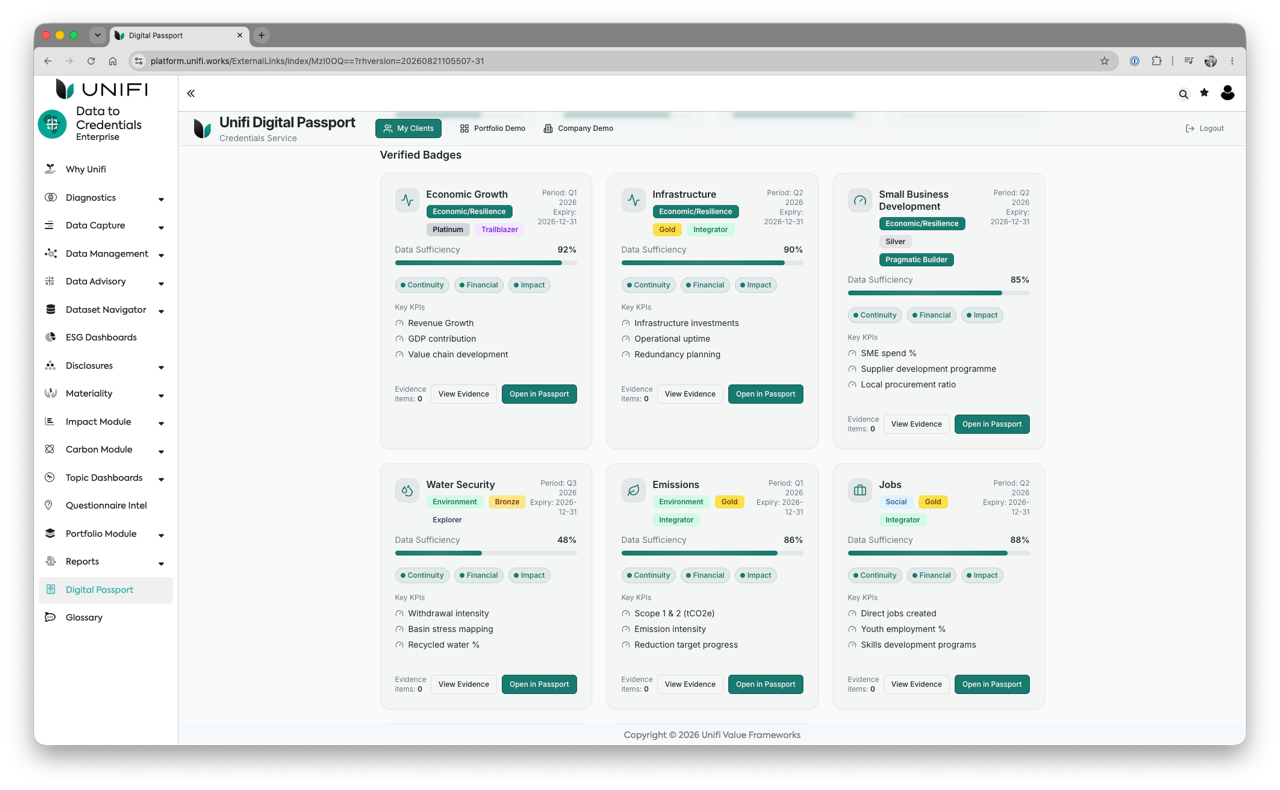This screenshot has width=1280, height=790.
Task: Bookmark this page with browser star icon
Action: tap(1104, 61)
